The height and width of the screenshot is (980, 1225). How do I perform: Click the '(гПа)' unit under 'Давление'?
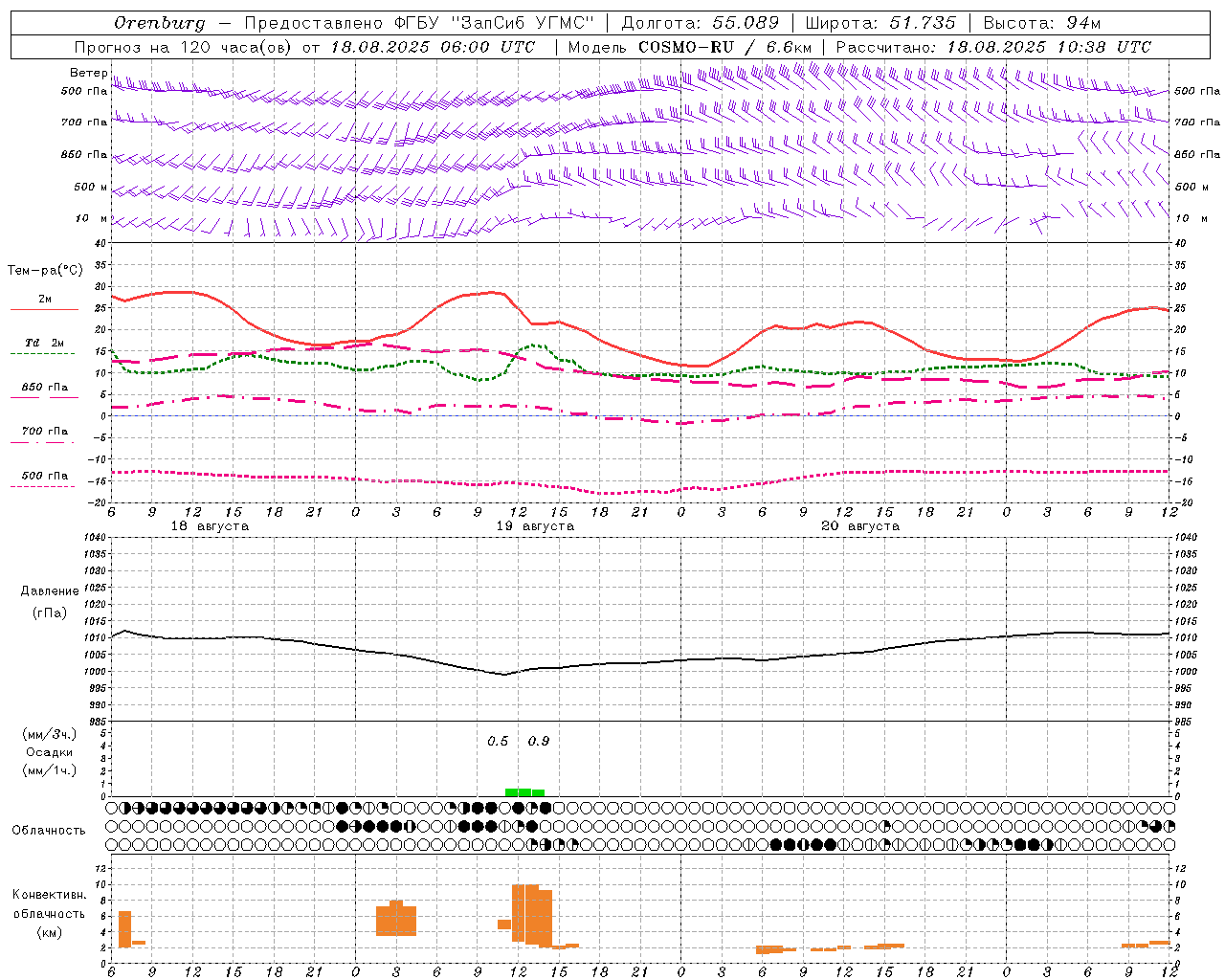pos(50,613)
